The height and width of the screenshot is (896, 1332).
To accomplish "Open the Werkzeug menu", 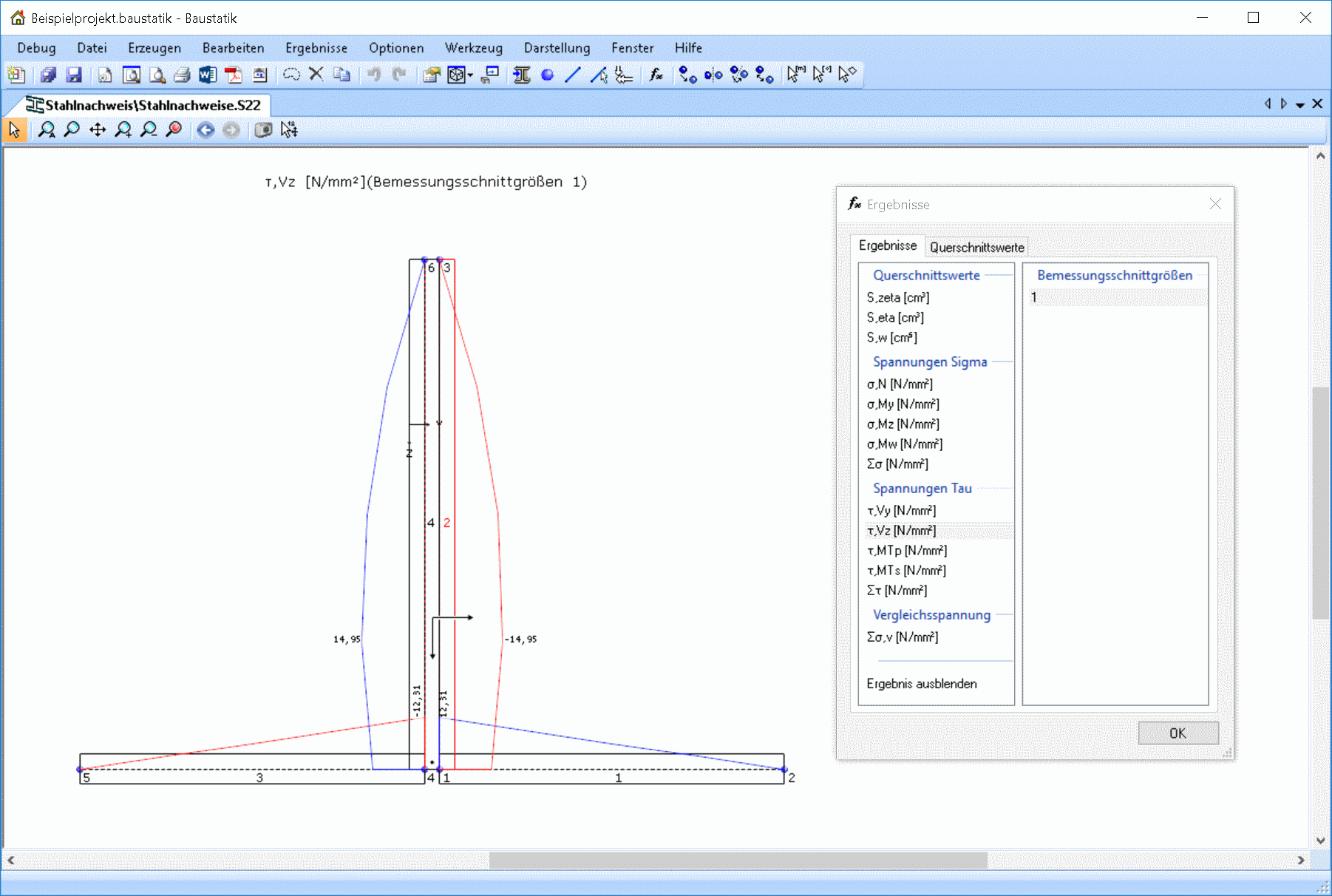I will point(474,48).
